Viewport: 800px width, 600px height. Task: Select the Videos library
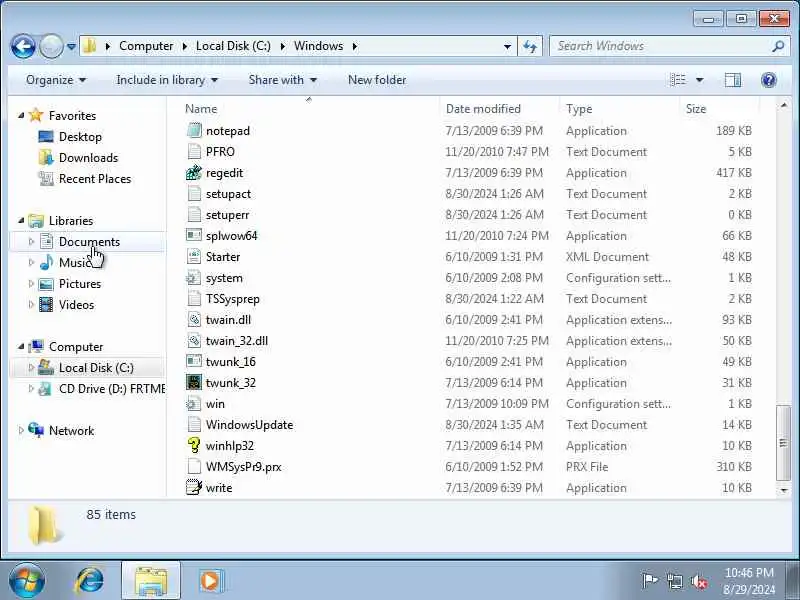(77, 305)
